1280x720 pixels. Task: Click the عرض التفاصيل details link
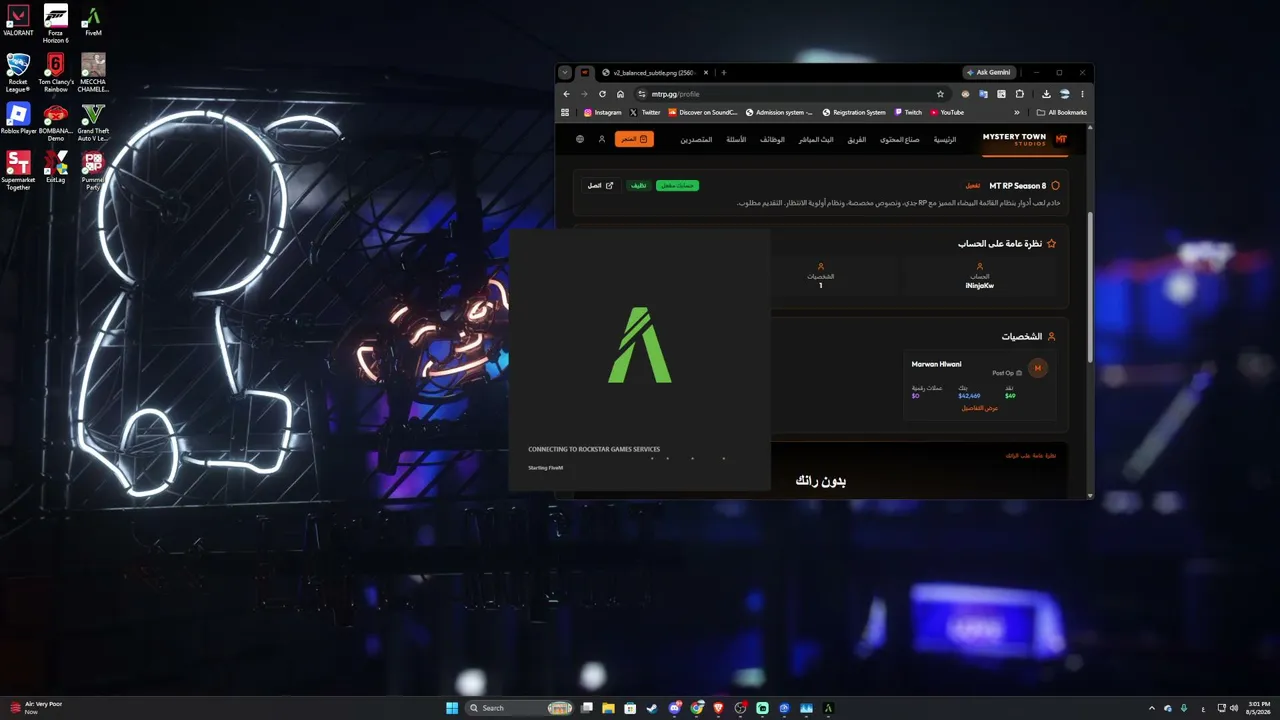(980, 408)
